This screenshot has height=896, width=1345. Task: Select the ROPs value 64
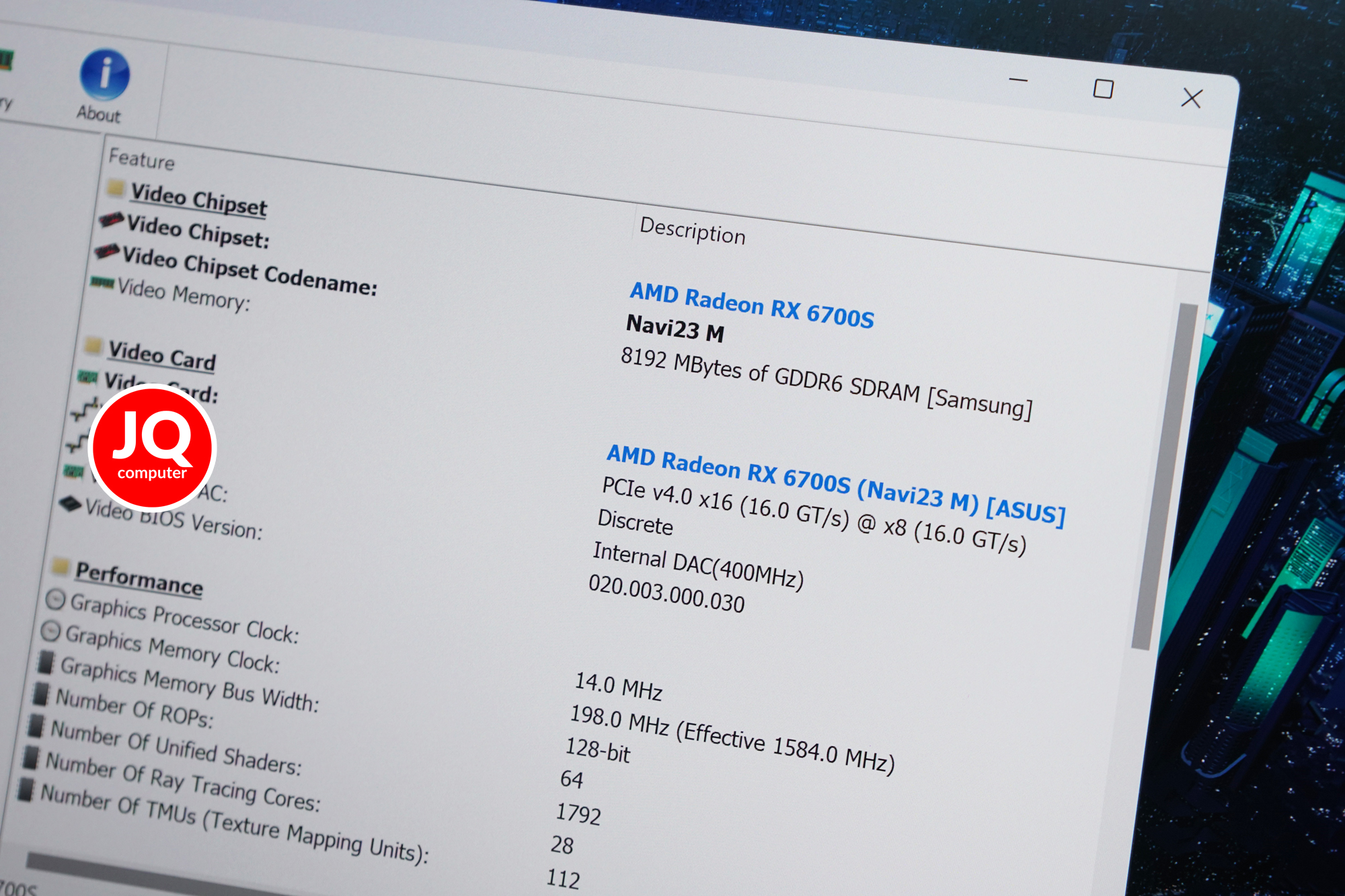pos(572,779)
